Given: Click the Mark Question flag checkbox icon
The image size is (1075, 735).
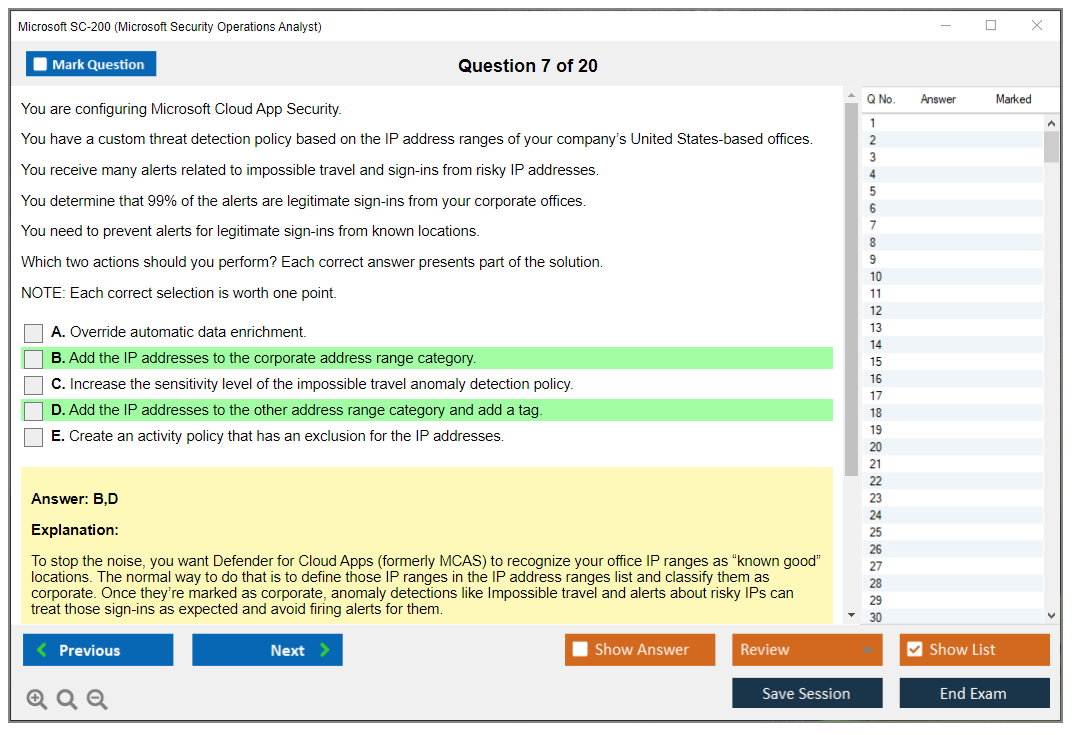Looking at the screenshot, I should (41, 63).
